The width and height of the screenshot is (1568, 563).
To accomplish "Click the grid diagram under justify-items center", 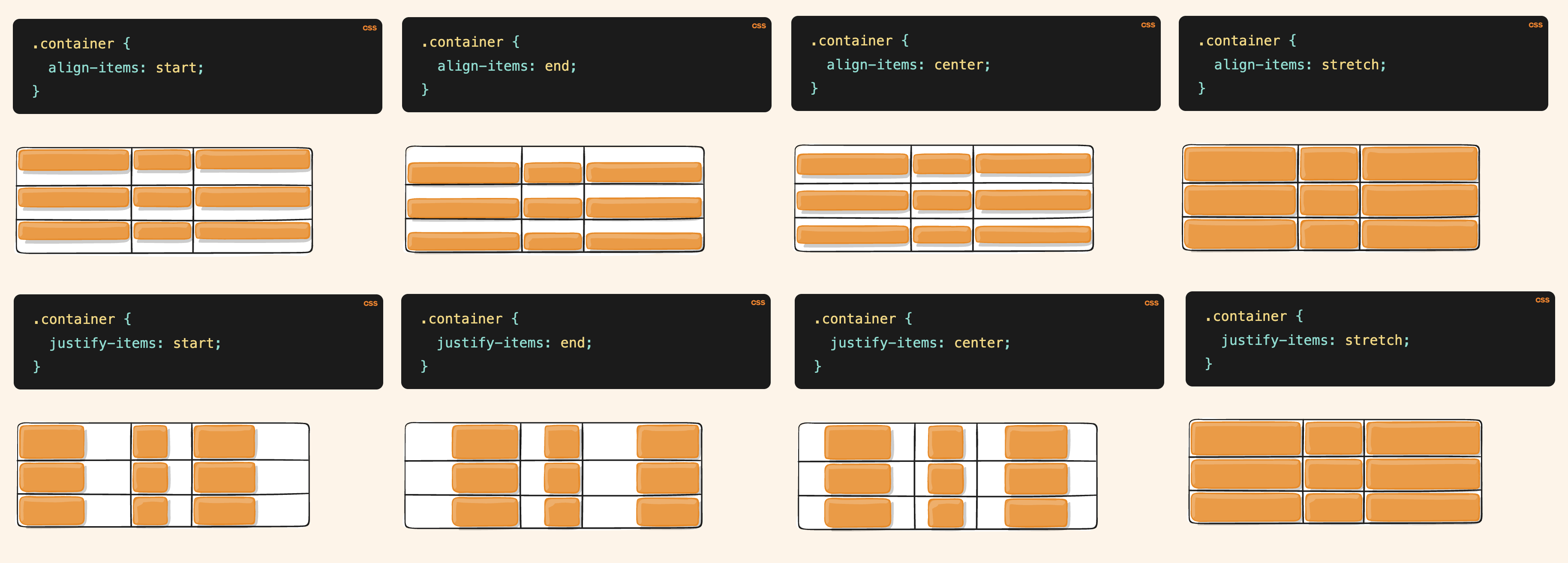I will (947, 476).
